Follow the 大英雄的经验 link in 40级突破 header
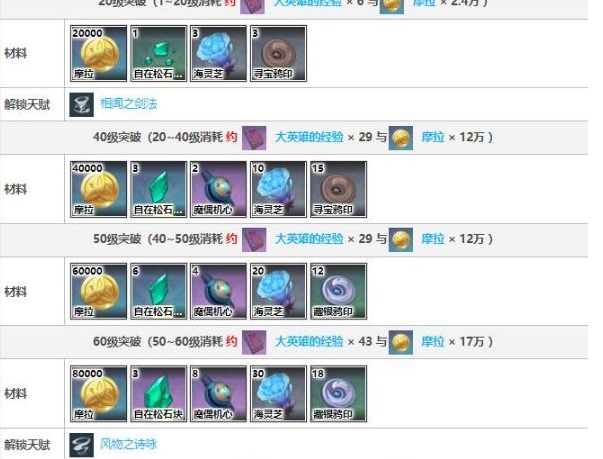This screenshot has width=603, height=459. (309, 137)
